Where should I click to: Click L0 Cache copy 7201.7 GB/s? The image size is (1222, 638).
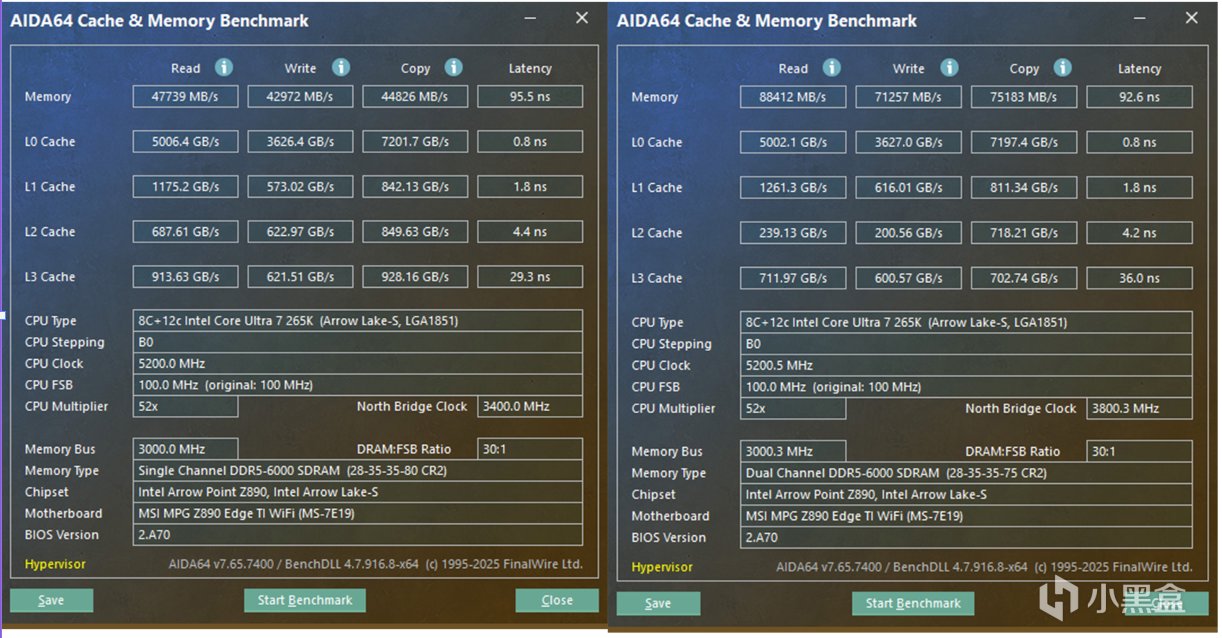(415, 141)
